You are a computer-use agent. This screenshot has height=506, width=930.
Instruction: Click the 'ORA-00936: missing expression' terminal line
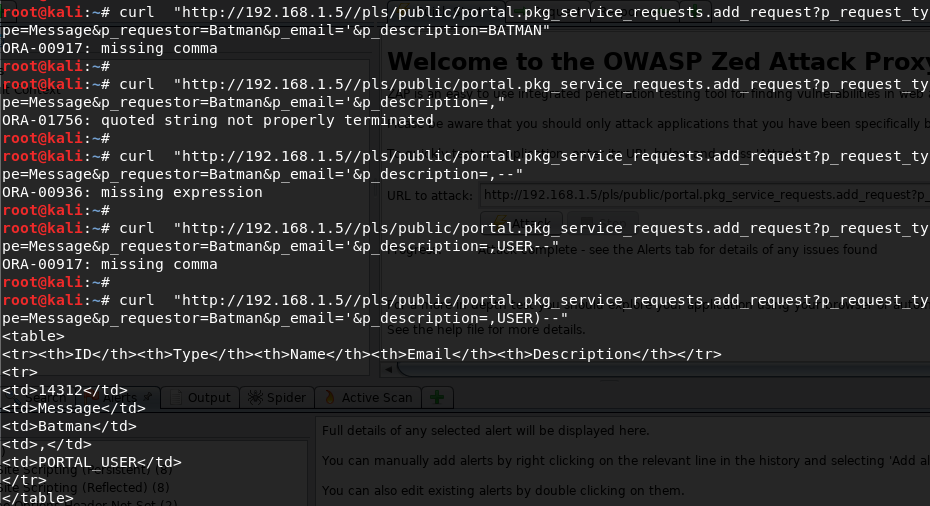pos(132,192)
